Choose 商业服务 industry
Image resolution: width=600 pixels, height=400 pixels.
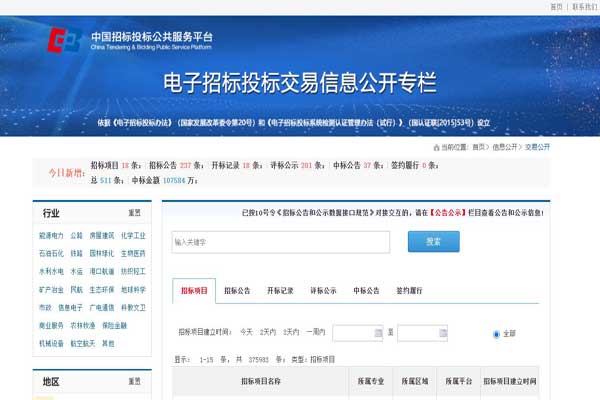[51, 325]
